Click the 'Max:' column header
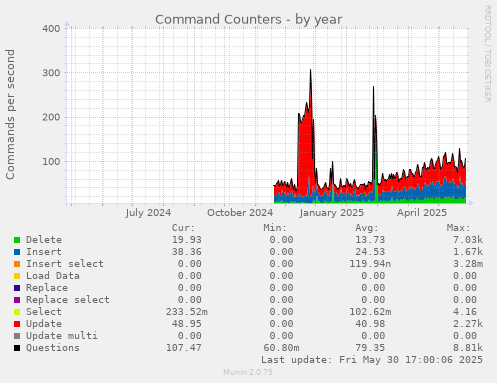 tap(458, 228)
